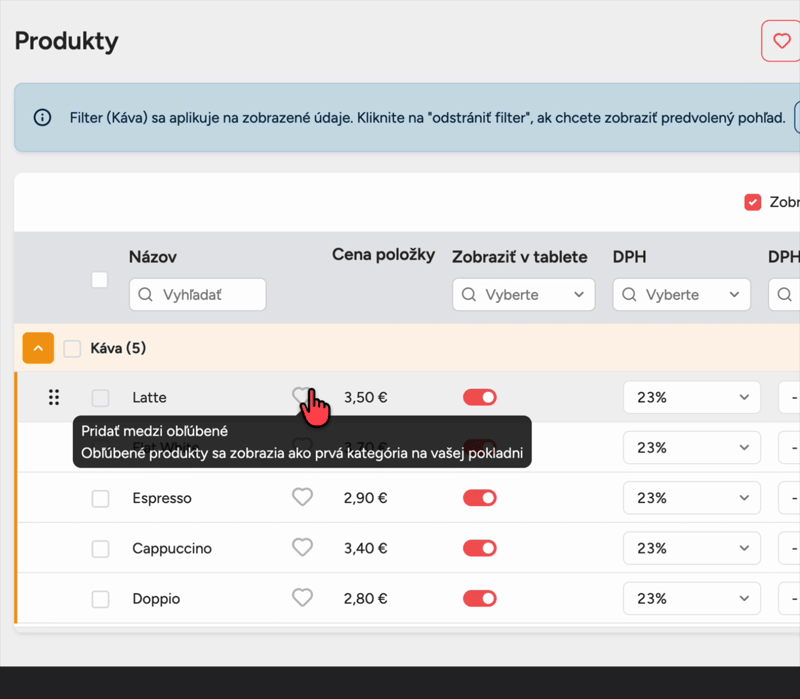The image size is (800, 699).
Task: Disable tablet display toggle for Cappuccino
Action: (x=480, y=548)
